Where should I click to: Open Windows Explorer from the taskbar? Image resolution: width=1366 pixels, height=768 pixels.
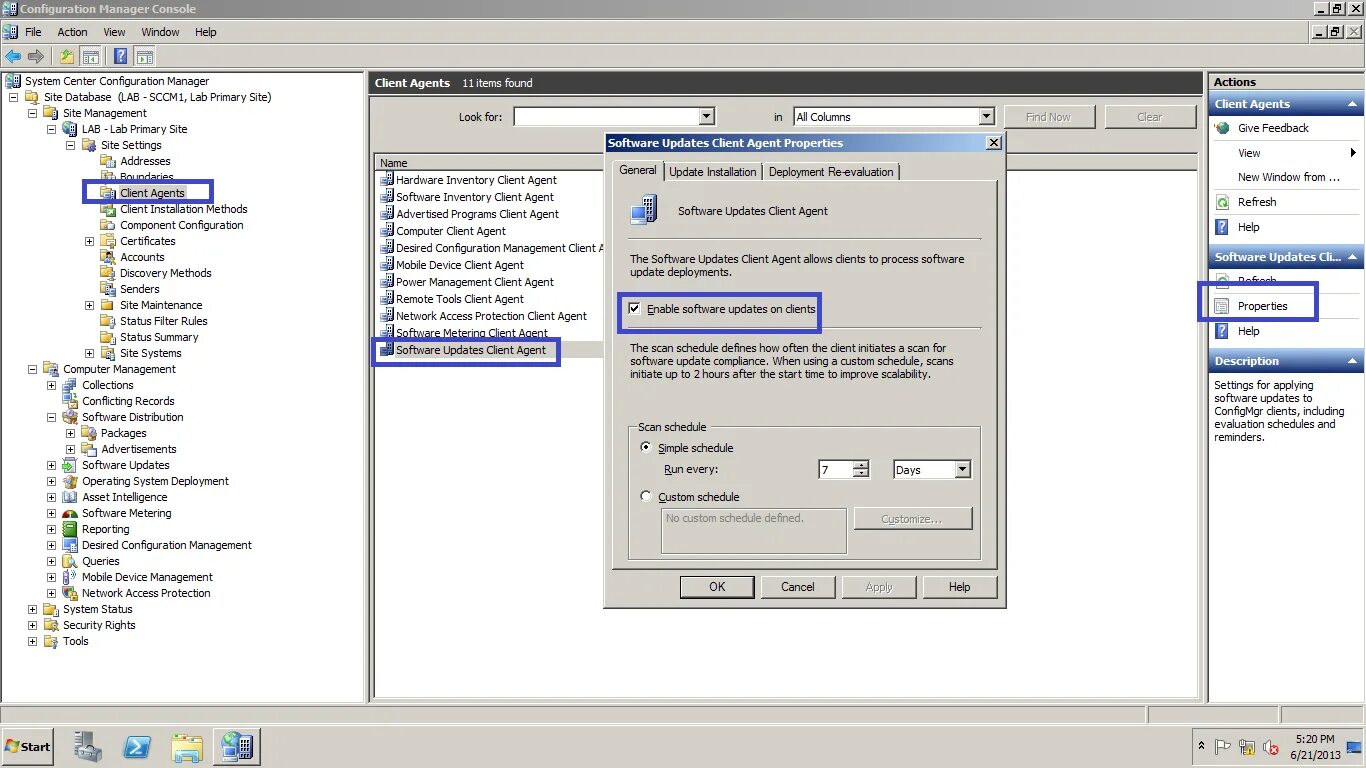tap(187, 747)
